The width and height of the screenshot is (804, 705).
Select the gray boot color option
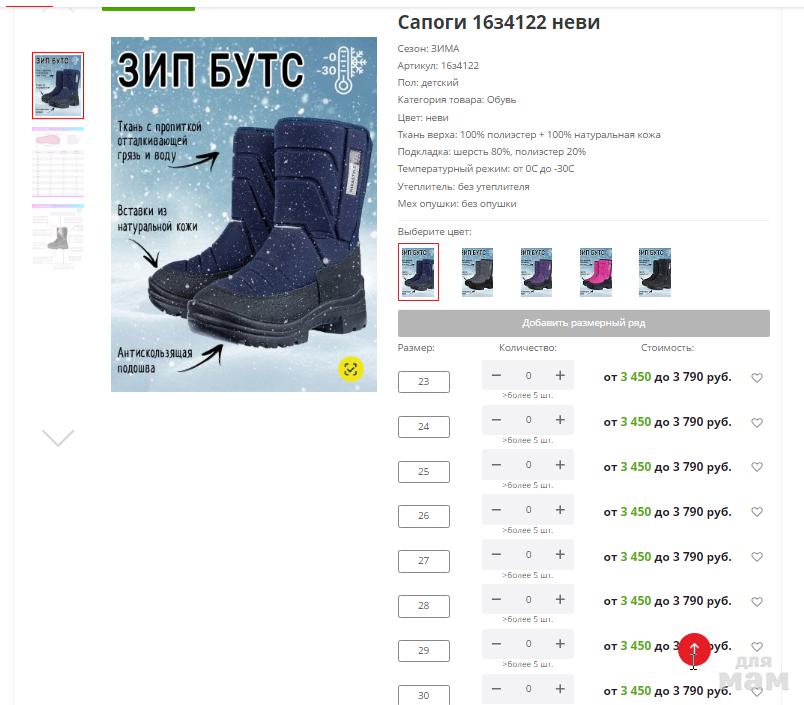[477, 272]
